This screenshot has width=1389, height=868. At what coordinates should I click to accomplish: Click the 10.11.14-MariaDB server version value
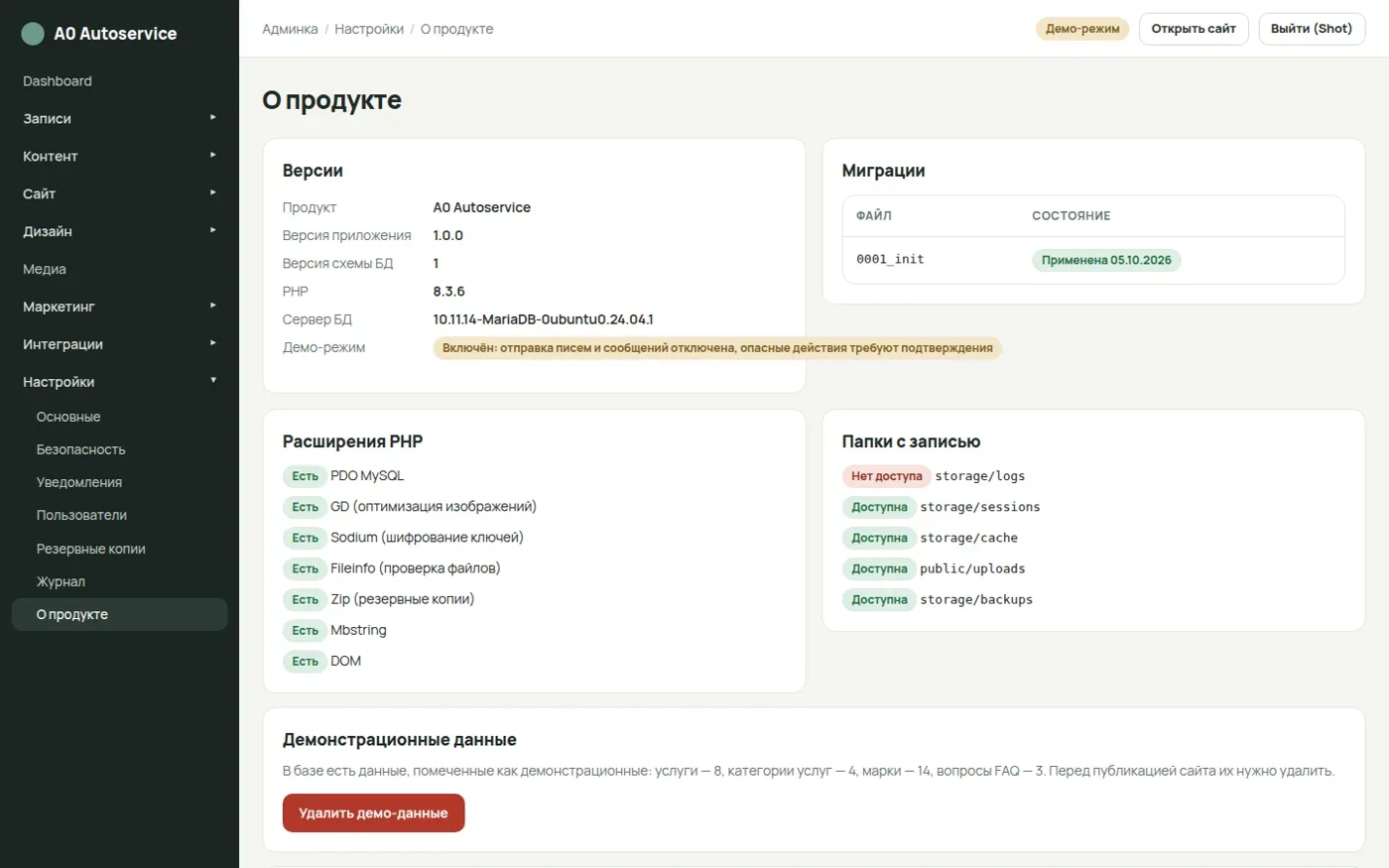pyautogui.click(x=543, y=319)
